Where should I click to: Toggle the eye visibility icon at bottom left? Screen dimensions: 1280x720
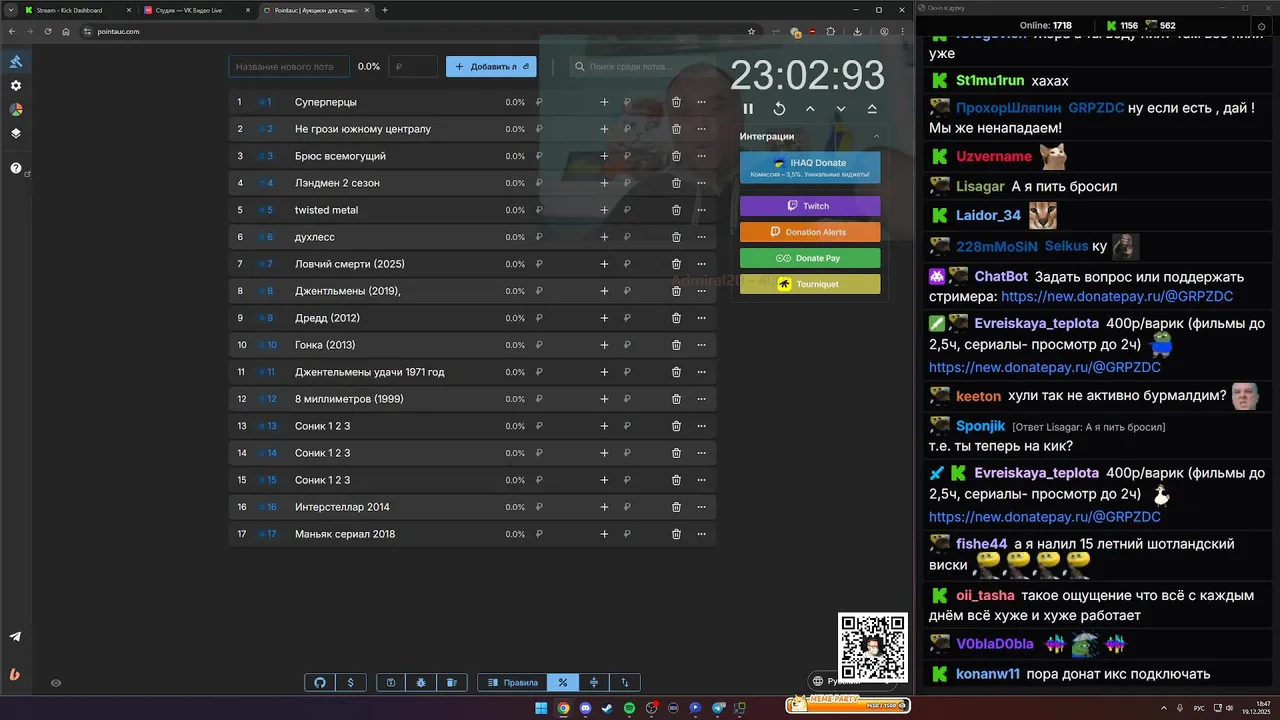(x=56, y=683)
